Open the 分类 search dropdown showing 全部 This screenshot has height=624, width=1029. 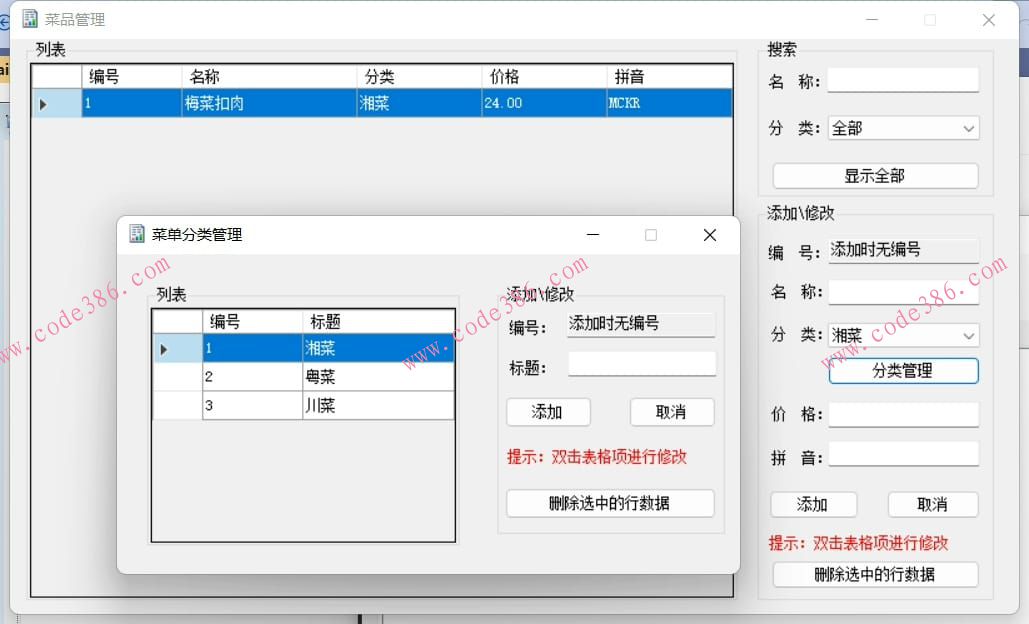tap(967, 128)
